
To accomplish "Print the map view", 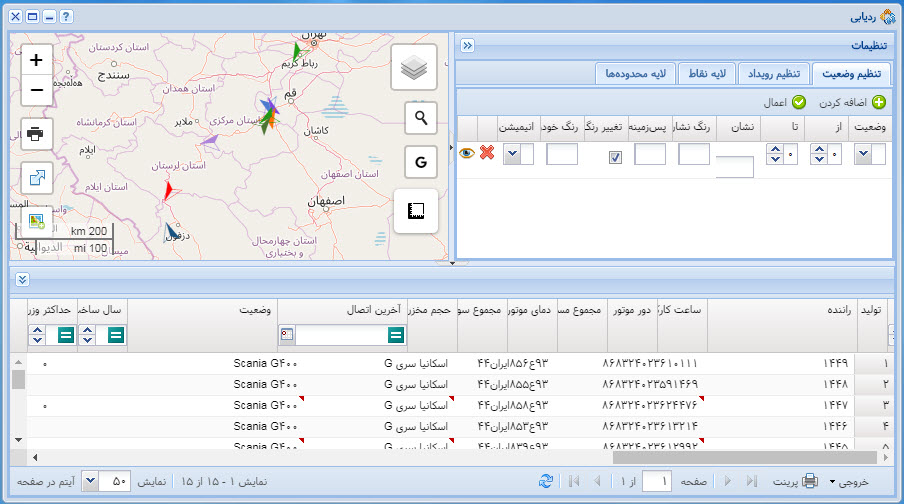I will point(37,133).
